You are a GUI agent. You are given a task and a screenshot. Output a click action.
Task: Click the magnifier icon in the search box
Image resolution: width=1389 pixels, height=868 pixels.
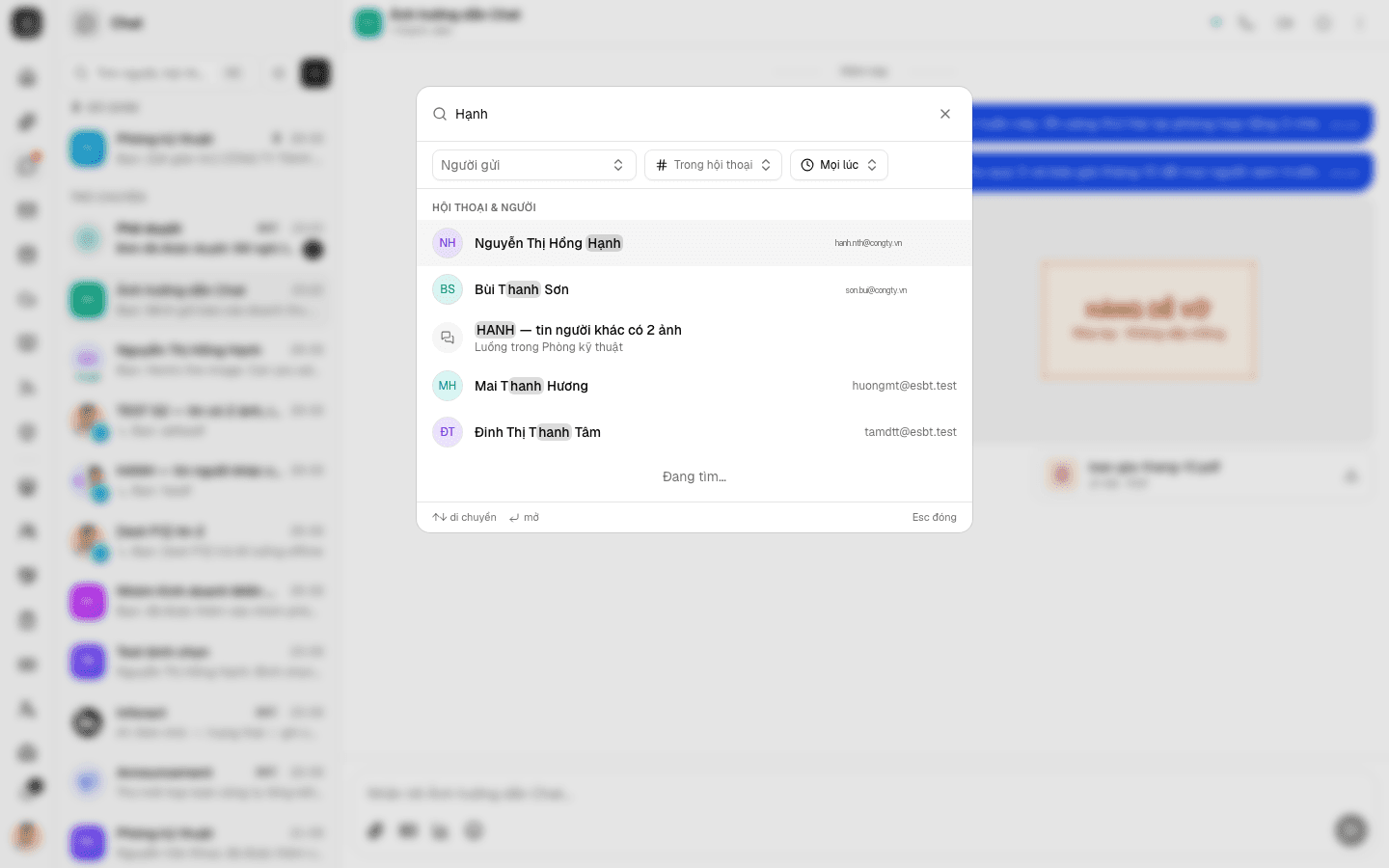(x=440, y=114)
